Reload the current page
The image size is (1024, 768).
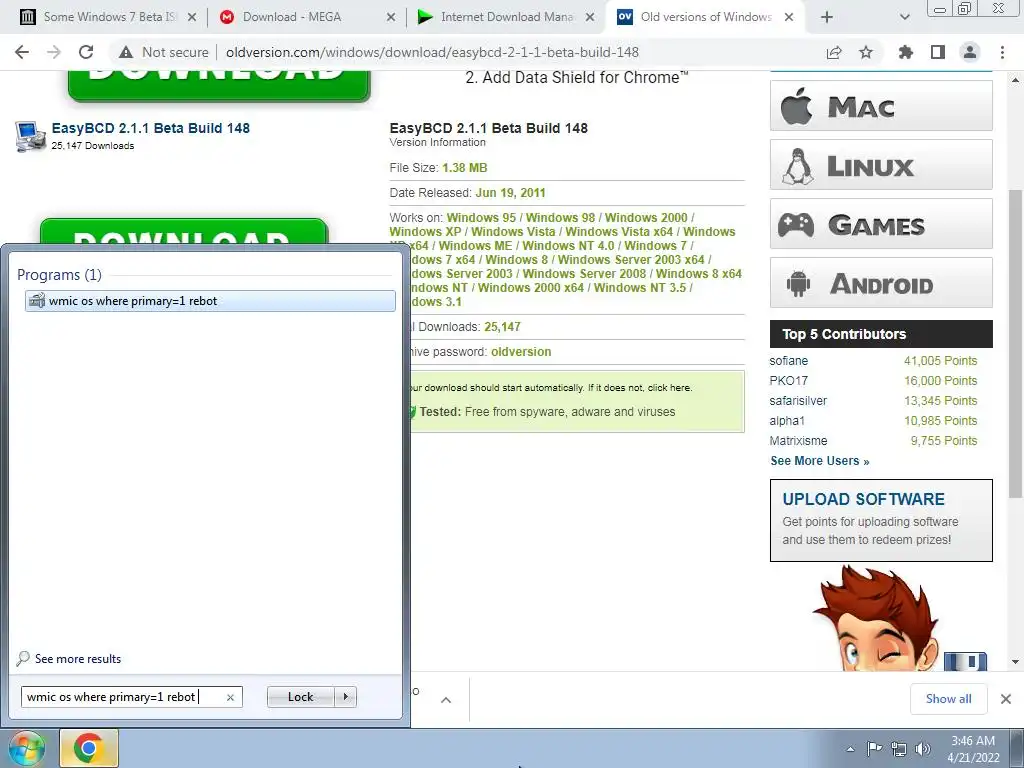pos(86,52)
